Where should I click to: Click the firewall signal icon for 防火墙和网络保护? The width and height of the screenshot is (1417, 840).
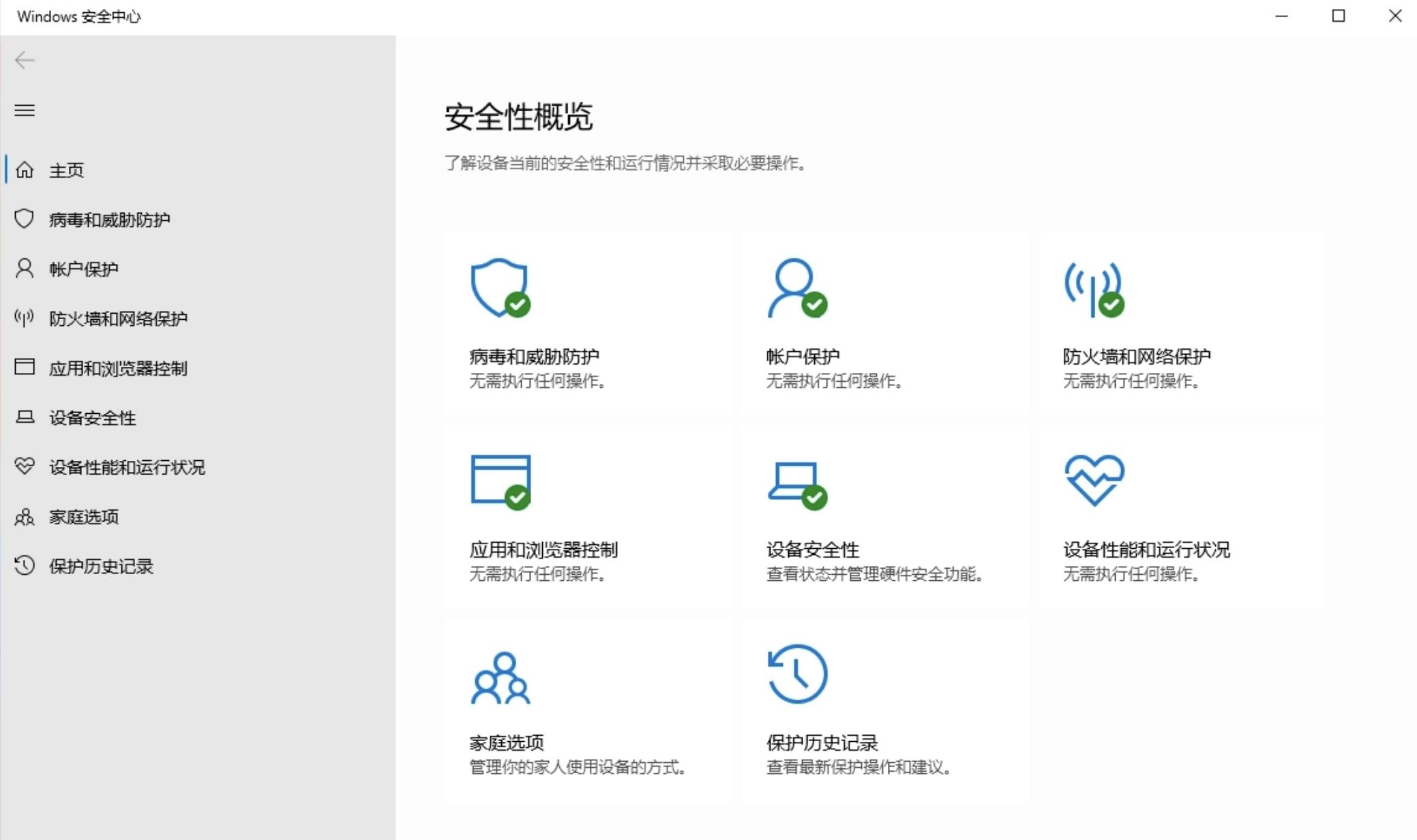pyautogui.click(x=25, y=318)
